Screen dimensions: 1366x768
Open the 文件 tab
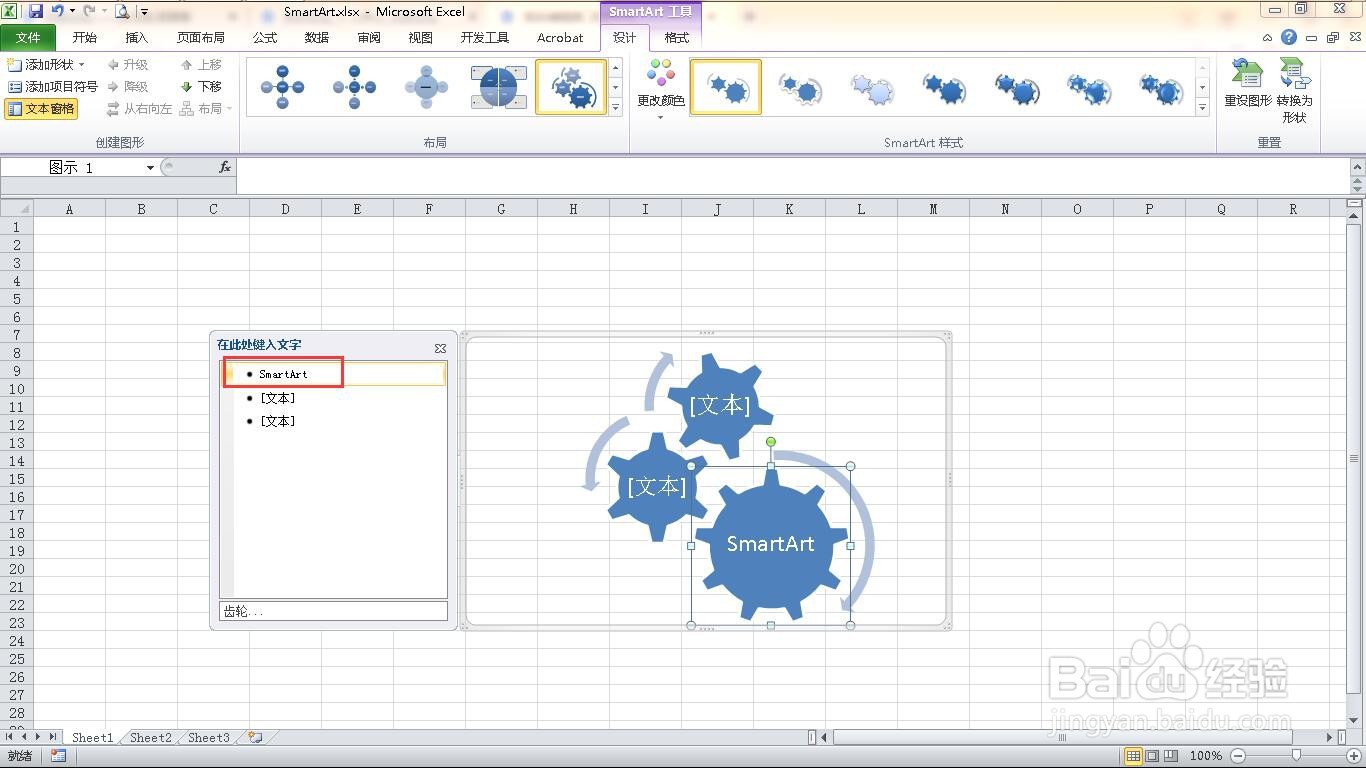29,37
